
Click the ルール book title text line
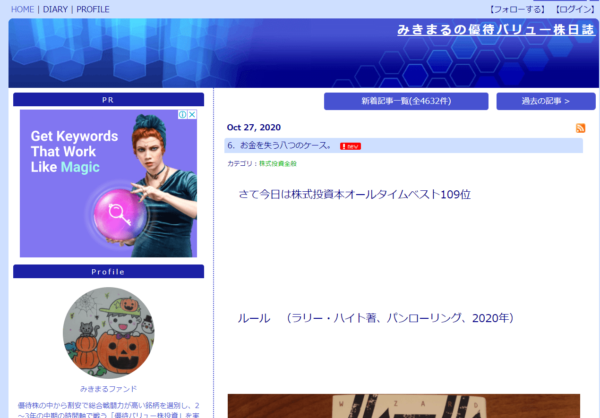coord(375,318)
